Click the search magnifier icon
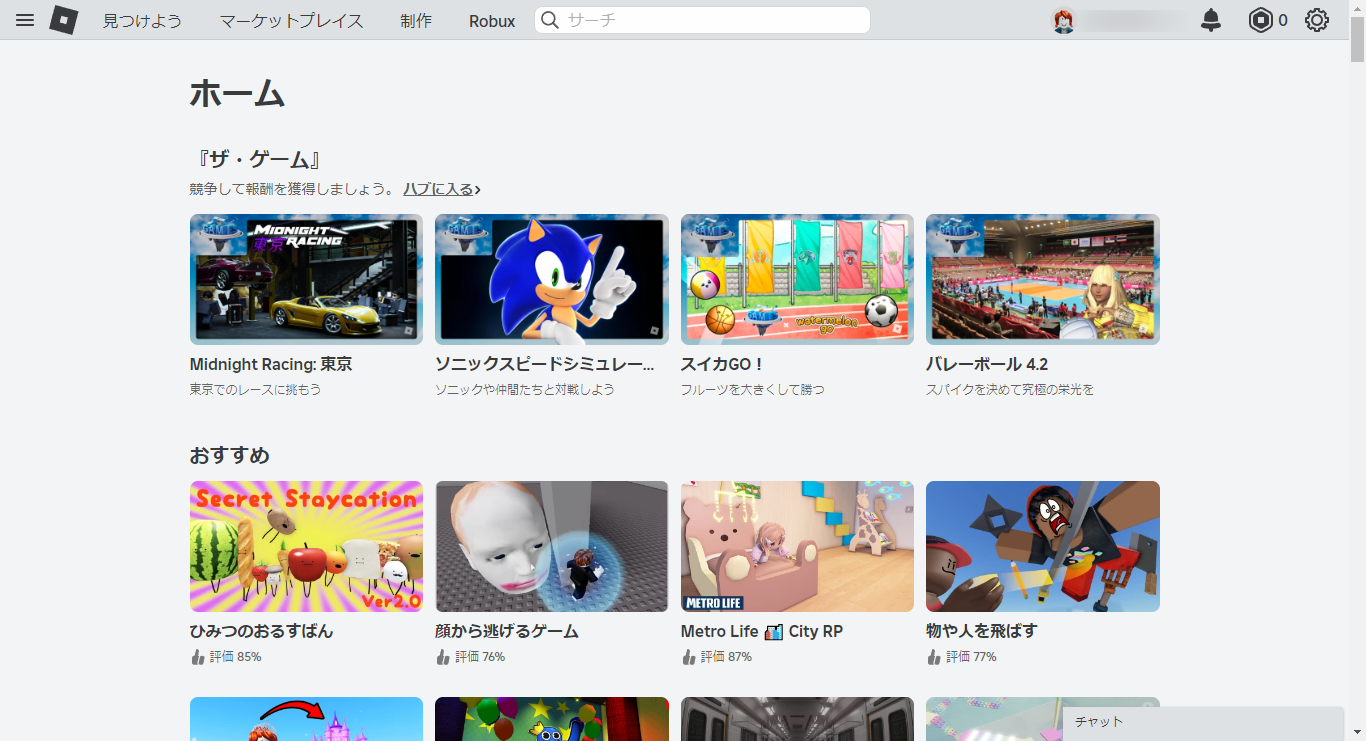Viewport: 1366px width, 741px height. coord(550,20)
